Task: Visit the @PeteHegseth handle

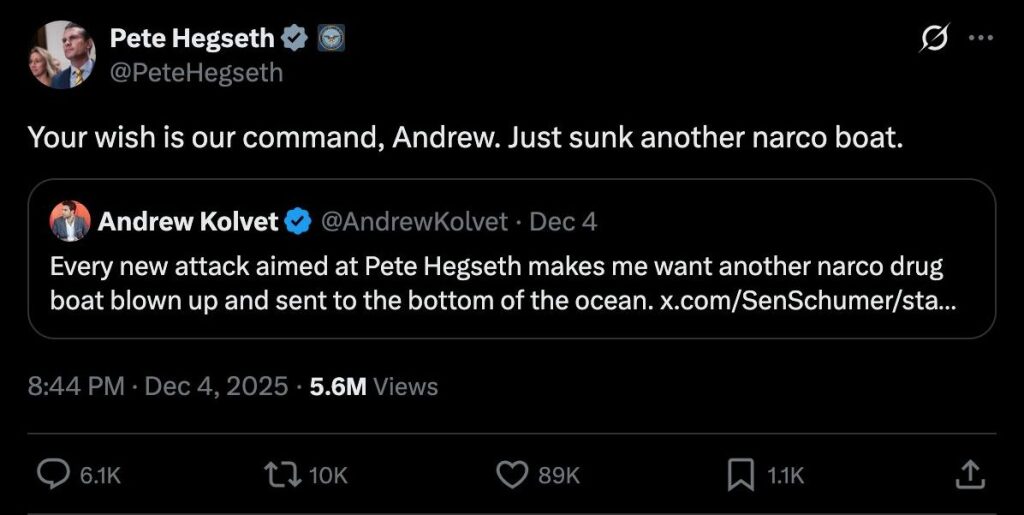Action: coord(196,72)
